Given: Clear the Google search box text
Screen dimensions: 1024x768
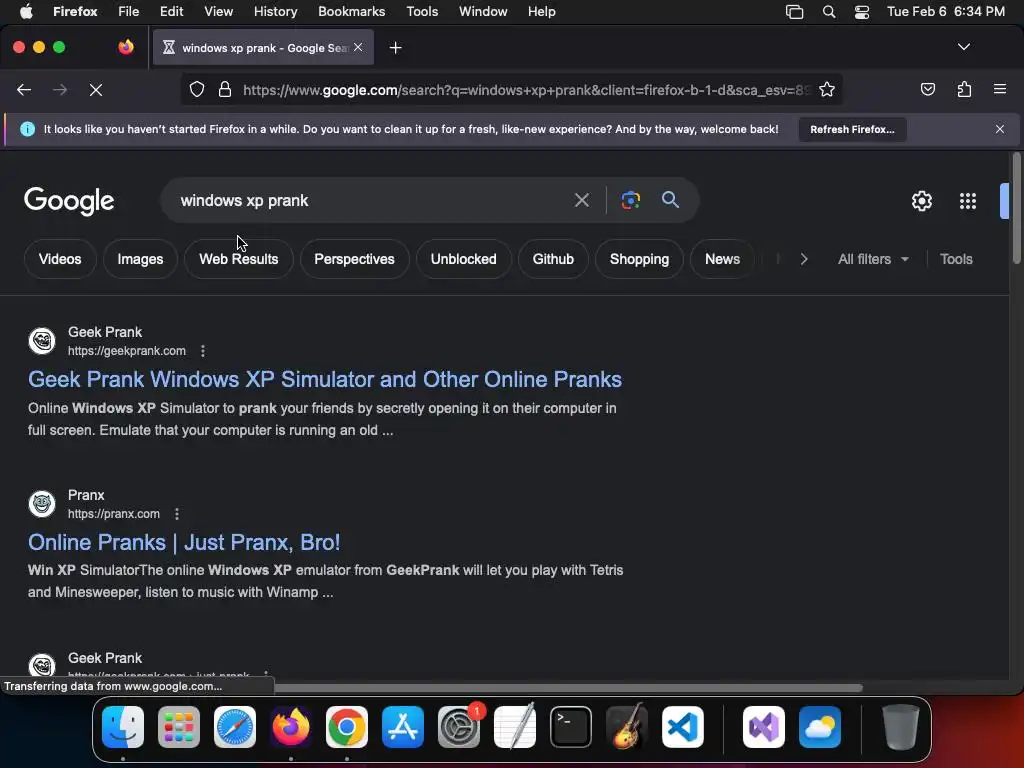Looking at the screenshot, I should point(581,200).
